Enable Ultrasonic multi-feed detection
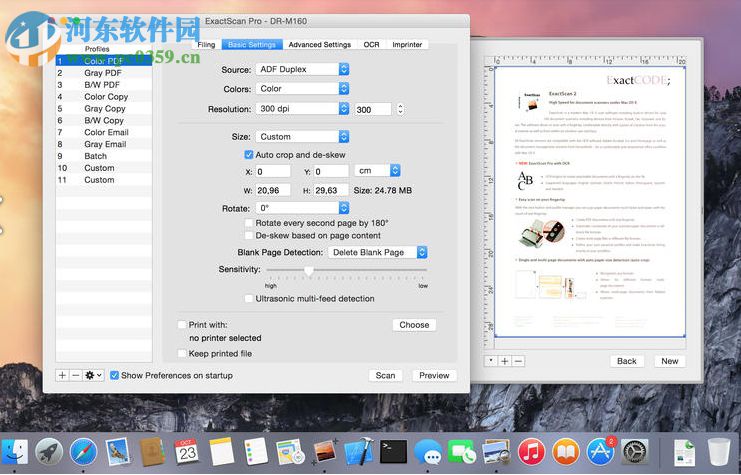741x475 pixels. point(249,298)
